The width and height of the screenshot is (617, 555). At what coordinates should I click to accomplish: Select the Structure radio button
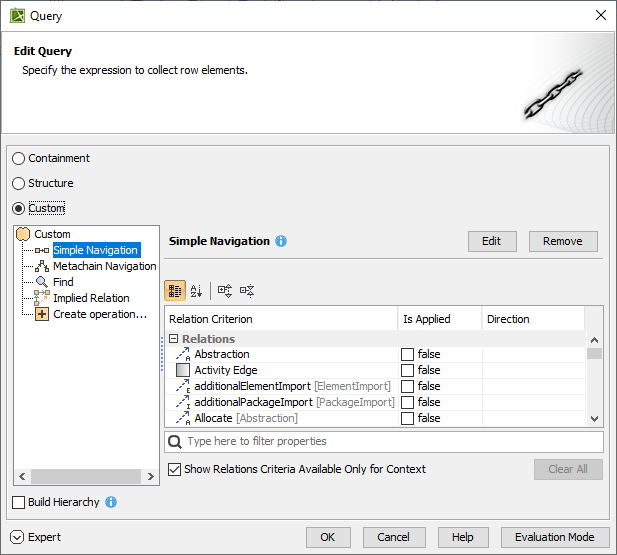19,183
